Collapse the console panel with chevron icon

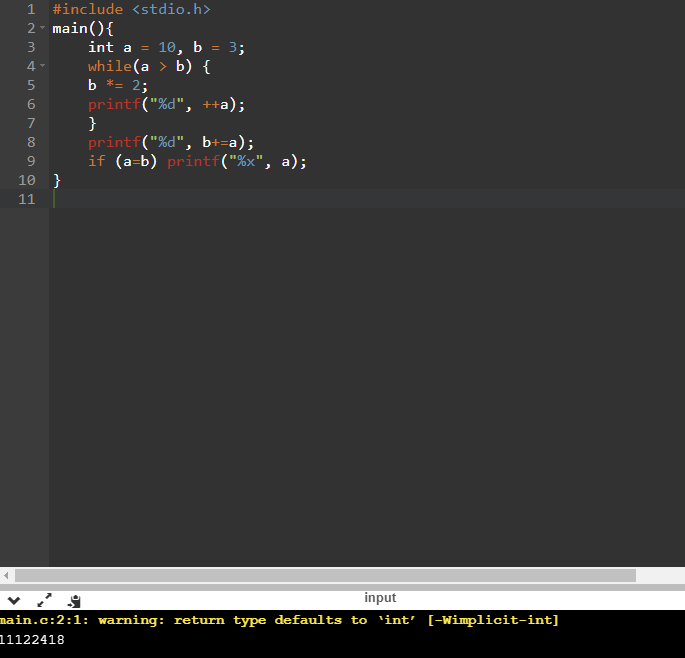tap(14, 601)
